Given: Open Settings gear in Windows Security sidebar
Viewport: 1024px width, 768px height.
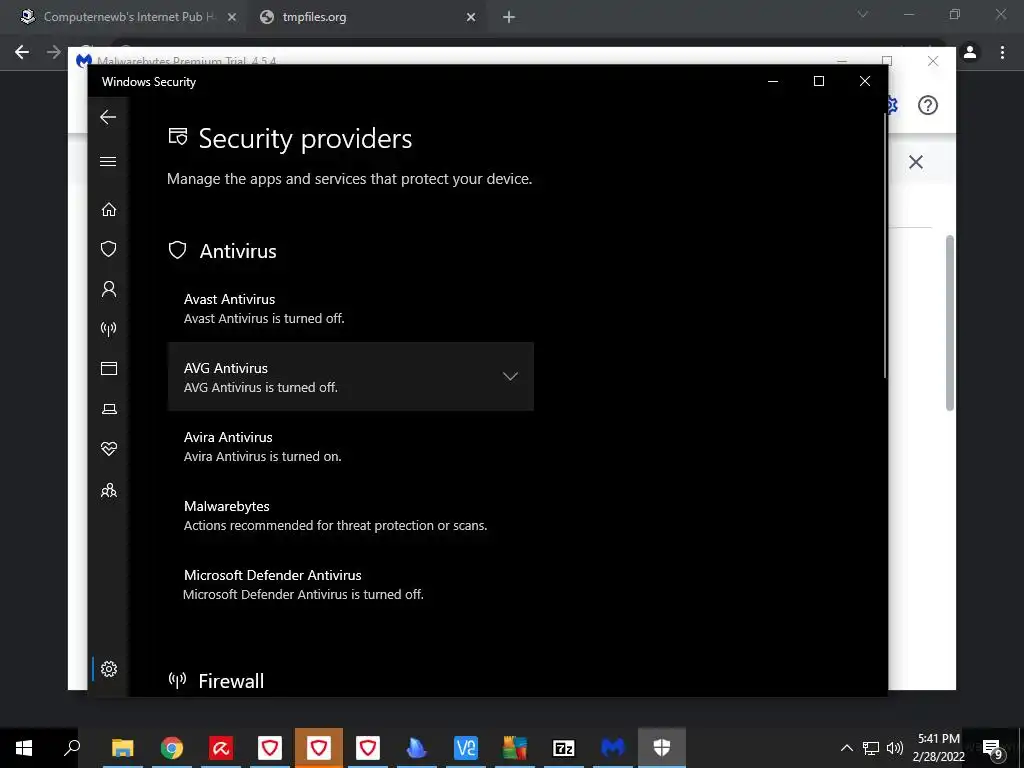Looking at the screenshot, I should coord(108,669).
